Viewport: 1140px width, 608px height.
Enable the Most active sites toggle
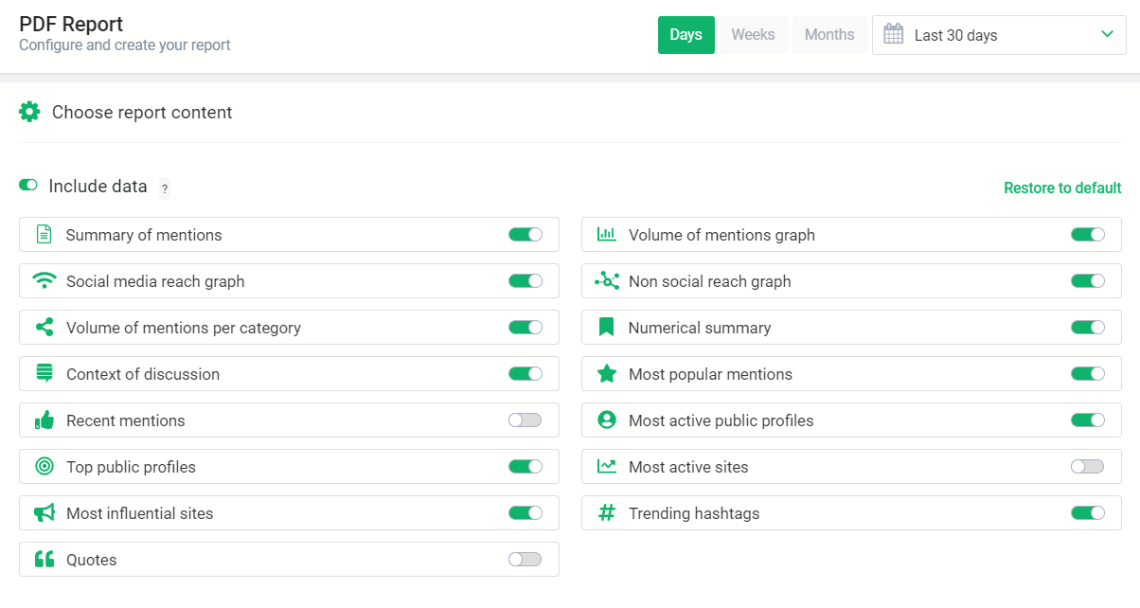tap(1087, 467)
